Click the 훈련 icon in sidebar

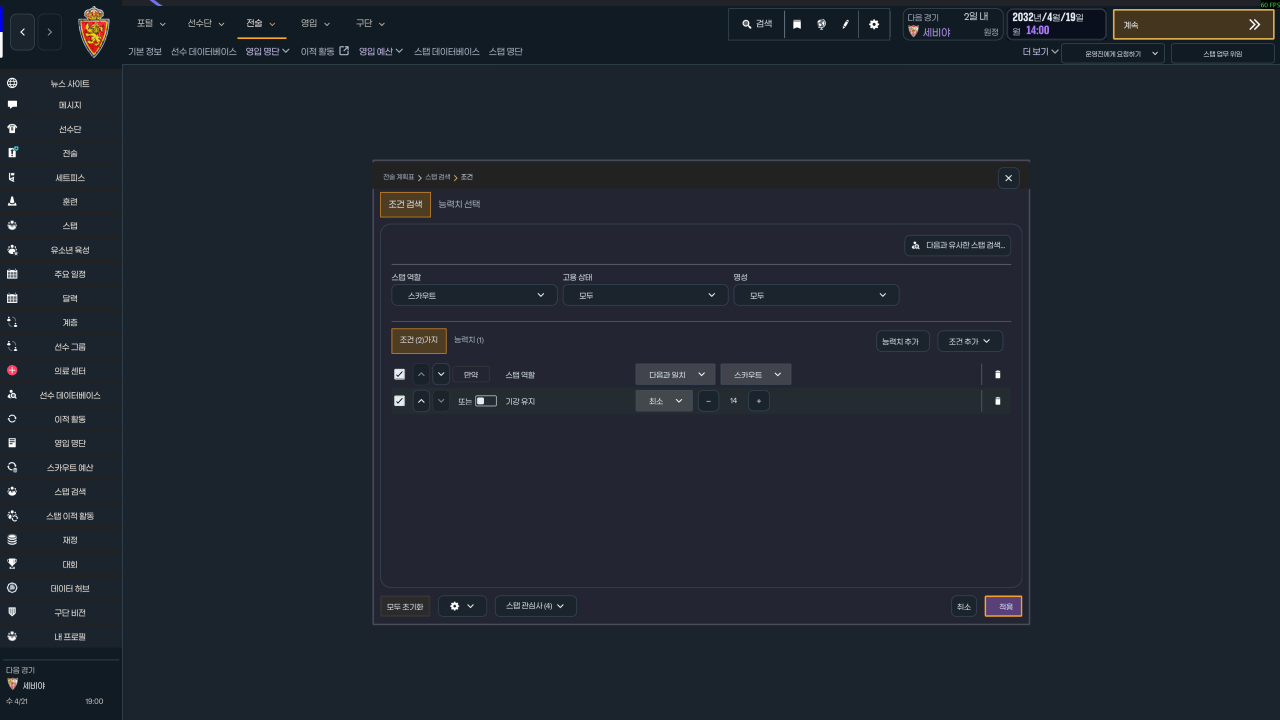click(12, 201)
